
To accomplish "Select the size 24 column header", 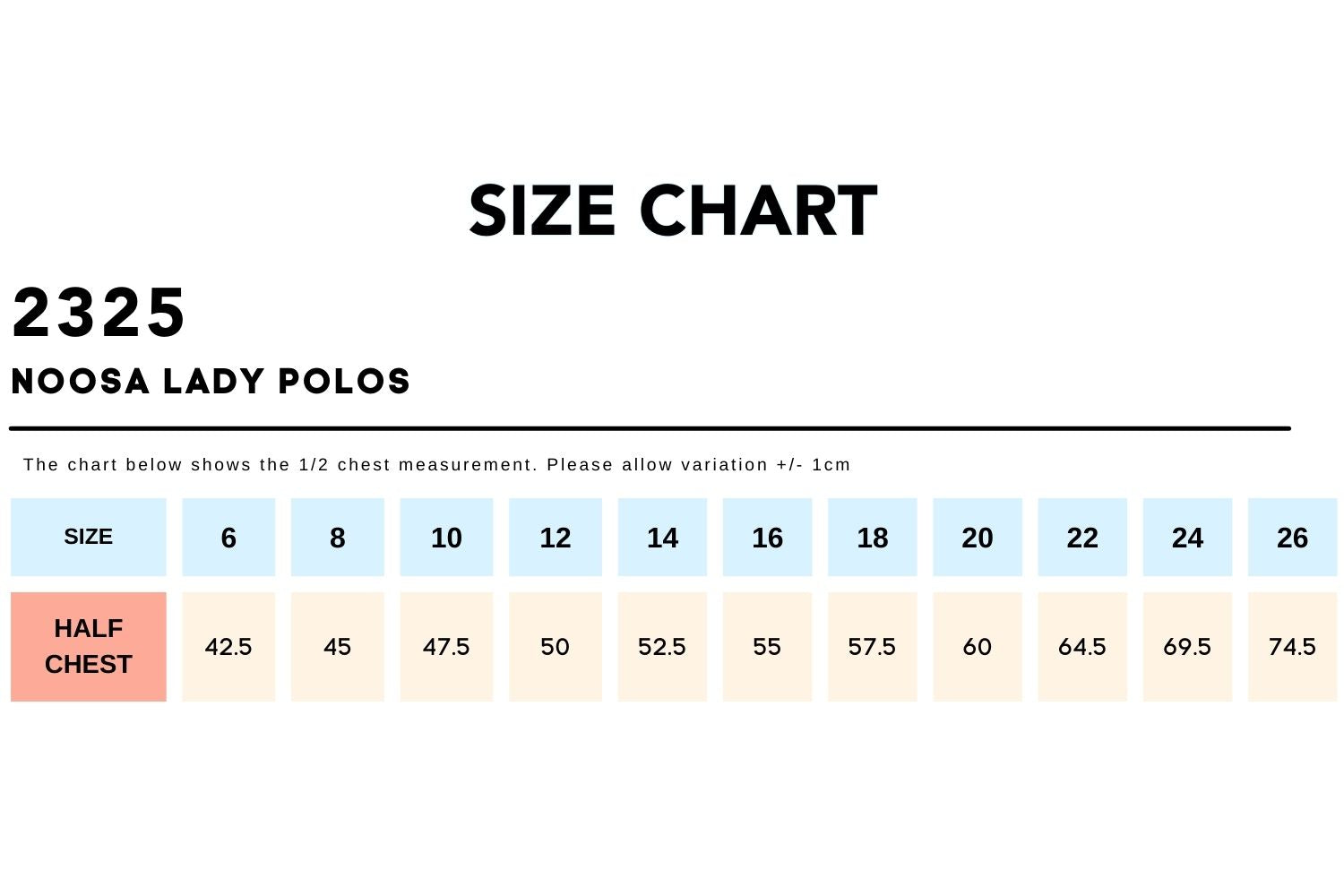I will point(1187,538).
